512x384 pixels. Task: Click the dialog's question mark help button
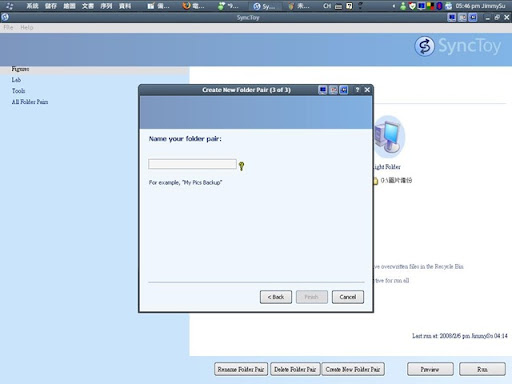pos(357,90)
